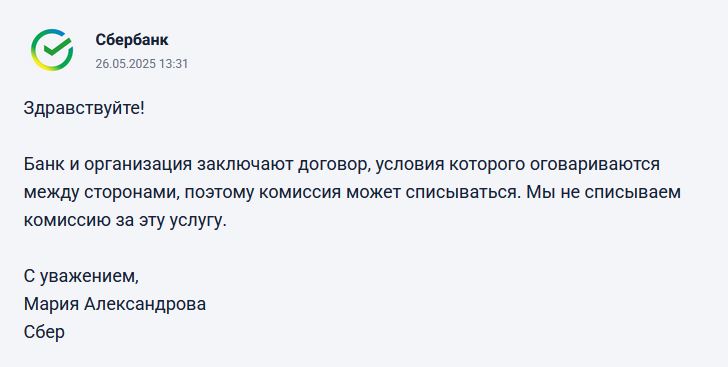This screenshot has height=367, width=728.
Task: Click the words между сторонами
Action: tap(102, 194)
